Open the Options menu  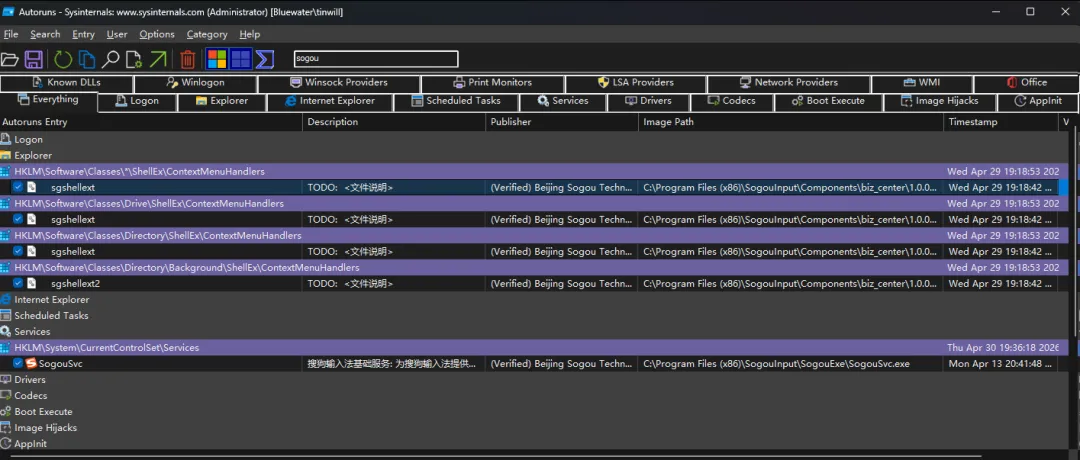tap(157, 34)
